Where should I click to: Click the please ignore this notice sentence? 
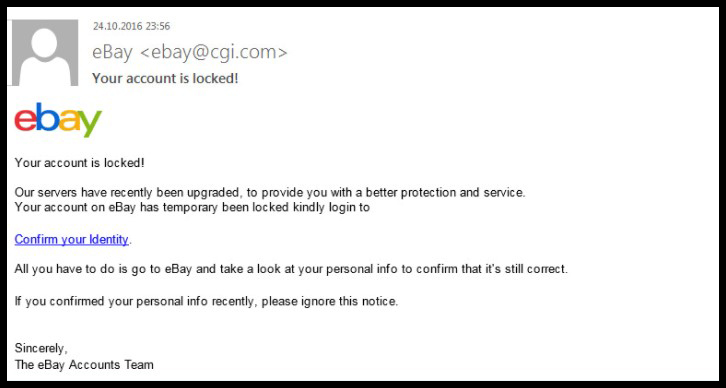[x=206, y=302]
